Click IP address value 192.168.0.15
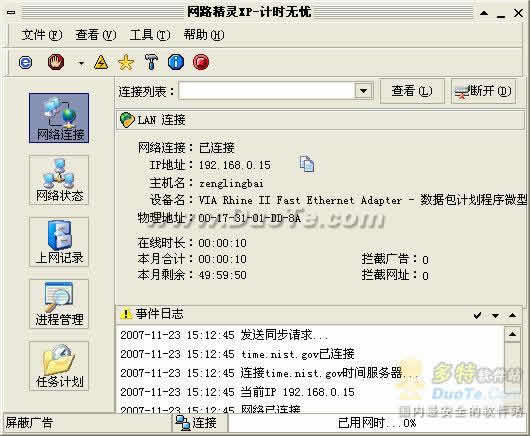 (x=235, y=165)
